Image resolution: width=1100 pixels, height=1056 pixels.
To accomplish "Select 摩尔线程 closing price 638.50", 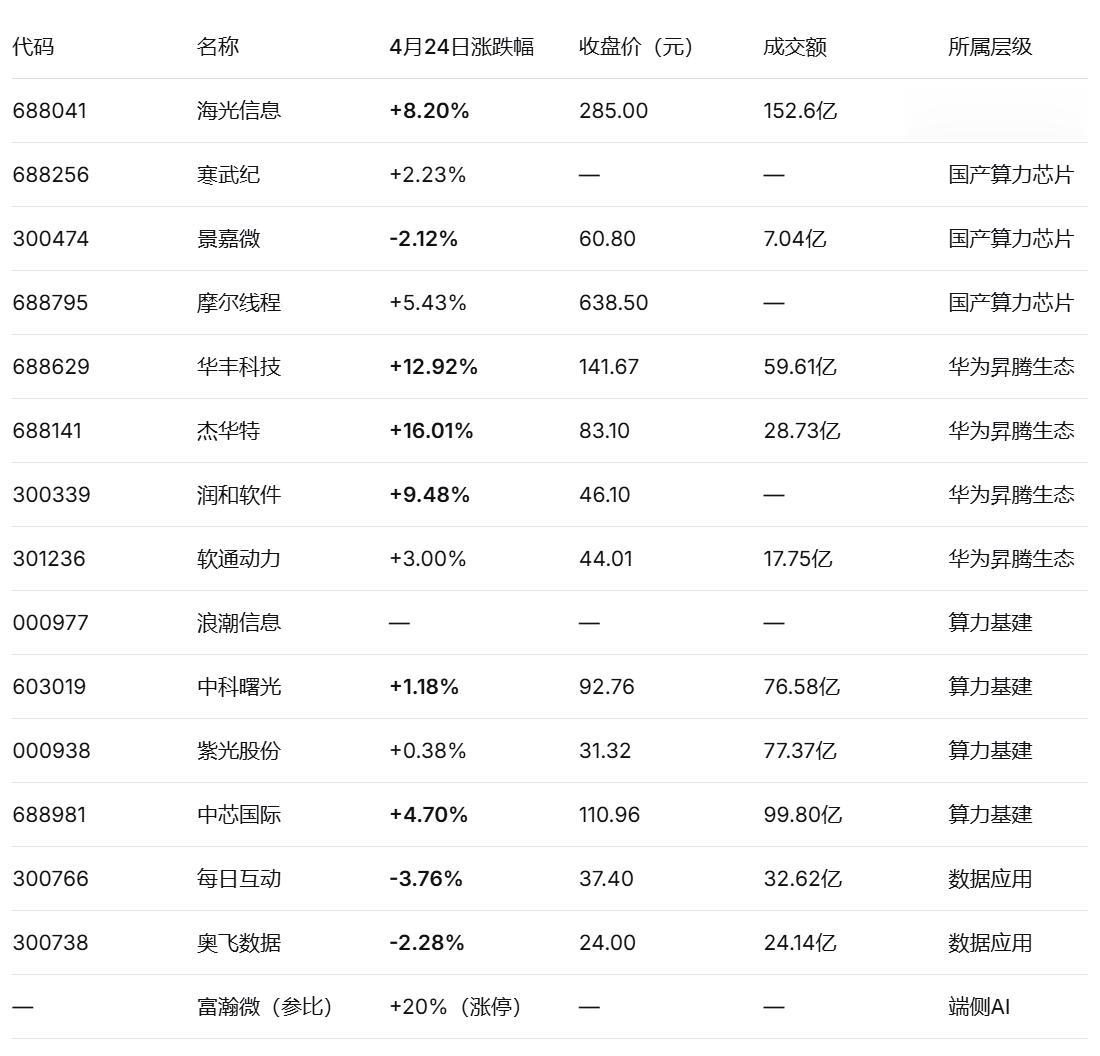I will [613, 303].
